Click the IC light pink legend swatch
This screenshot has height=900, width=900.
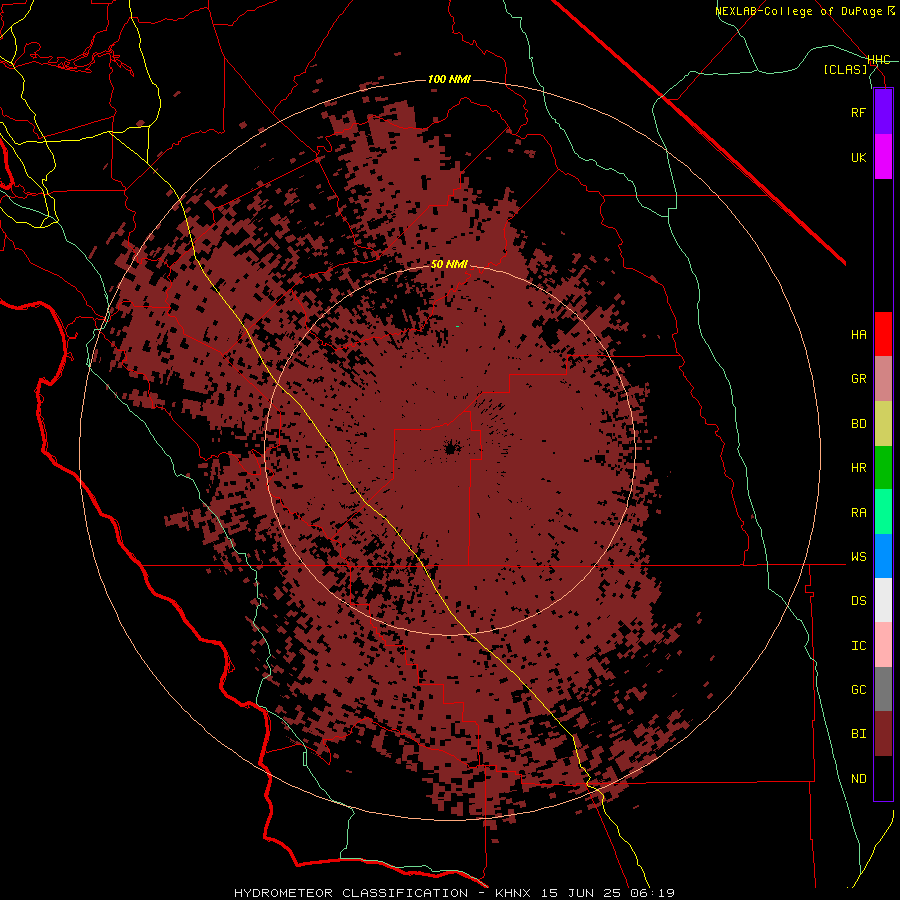click(x=883, y=645)
